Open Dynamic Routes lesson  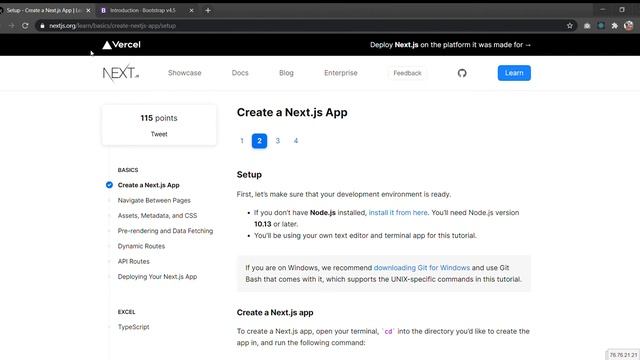click(x=141, y=246)
